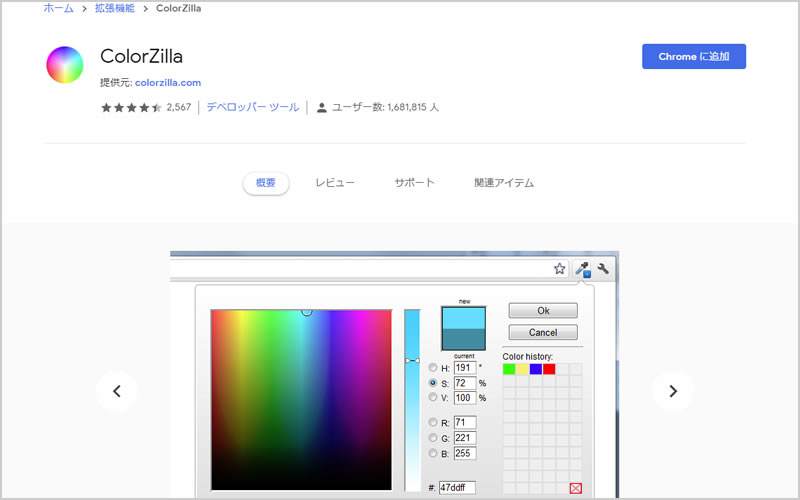Pick the red color history swatch

pyautogui.click(x=549, y=369)
